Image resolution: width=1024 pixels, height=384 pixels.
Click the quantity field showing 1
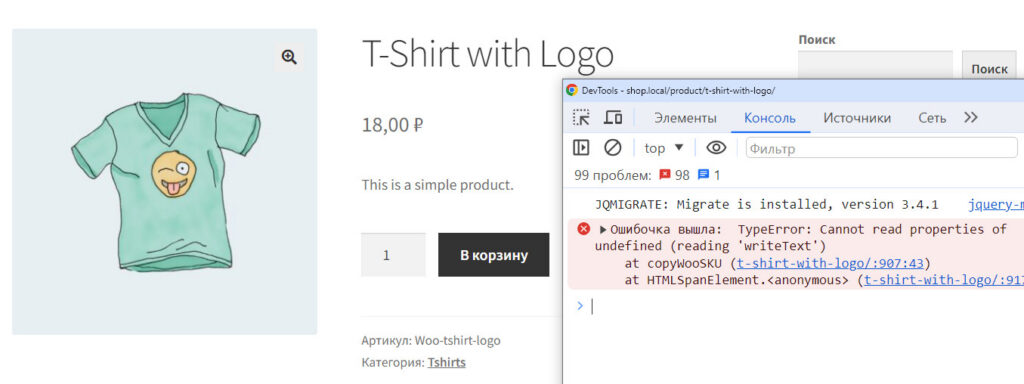point(393,255)
